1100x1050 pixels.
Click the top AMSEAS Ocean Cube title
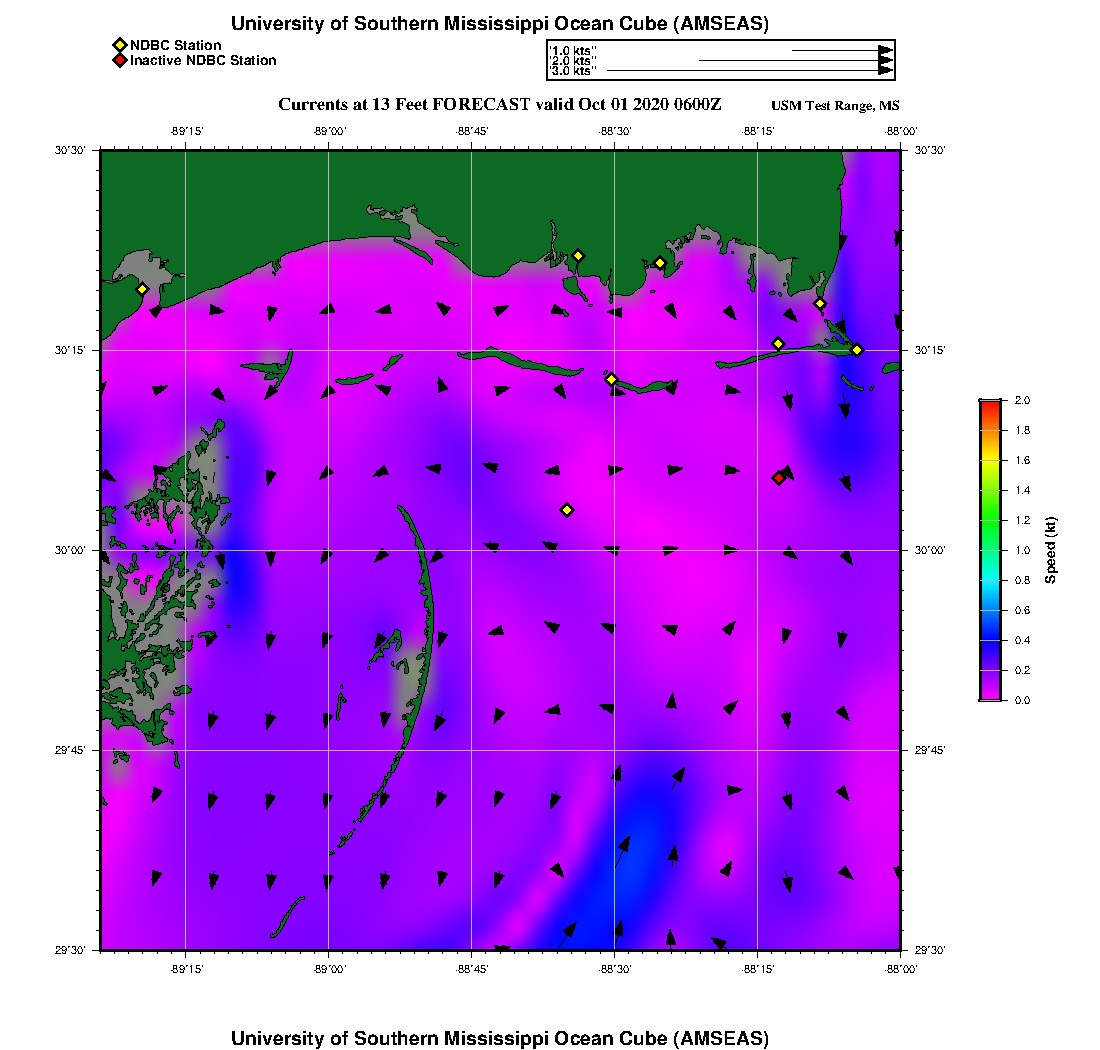pyautogui.click(x=499, y=24)
